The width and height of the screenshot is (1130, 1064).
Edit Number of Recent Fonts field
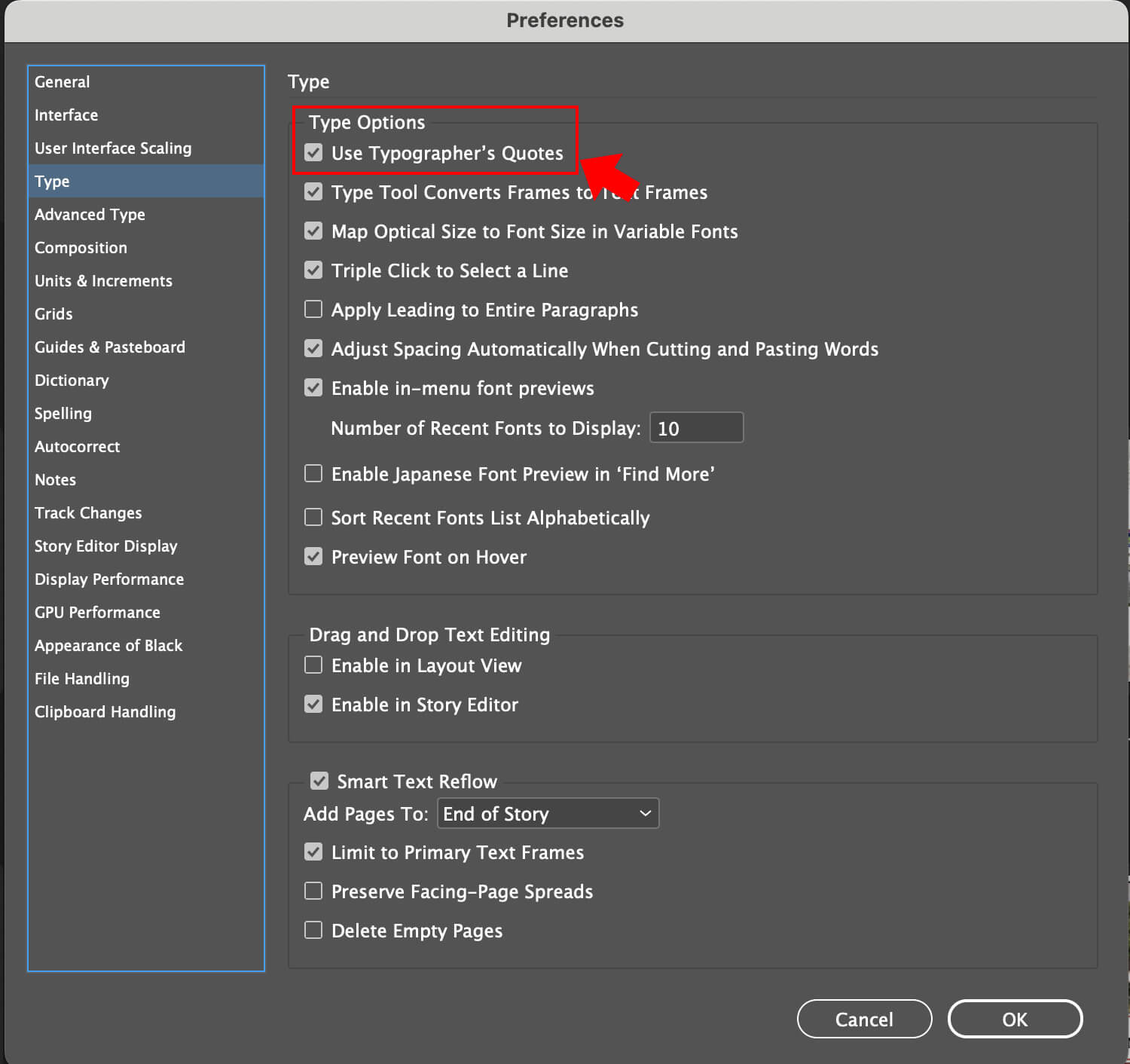695,427
